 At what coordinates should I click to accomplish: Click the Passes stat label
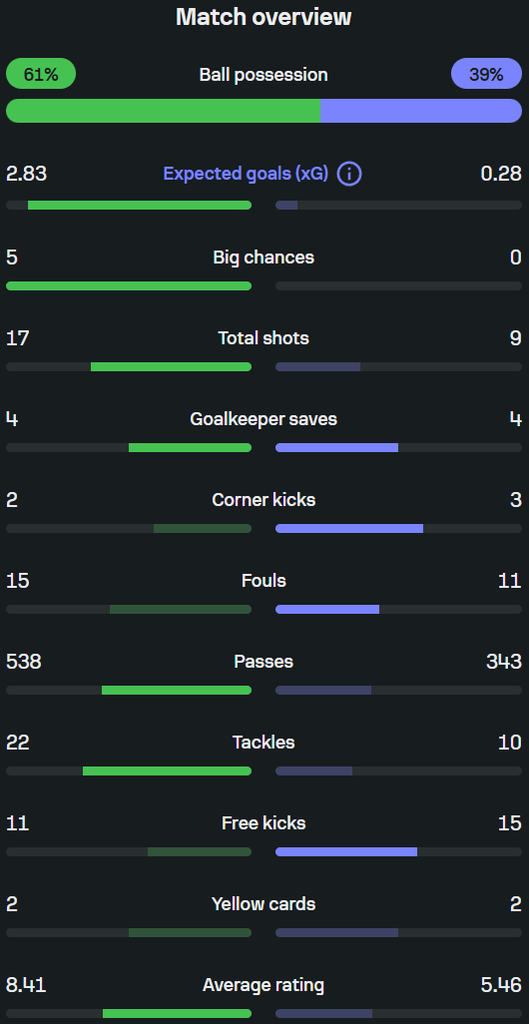264,662
